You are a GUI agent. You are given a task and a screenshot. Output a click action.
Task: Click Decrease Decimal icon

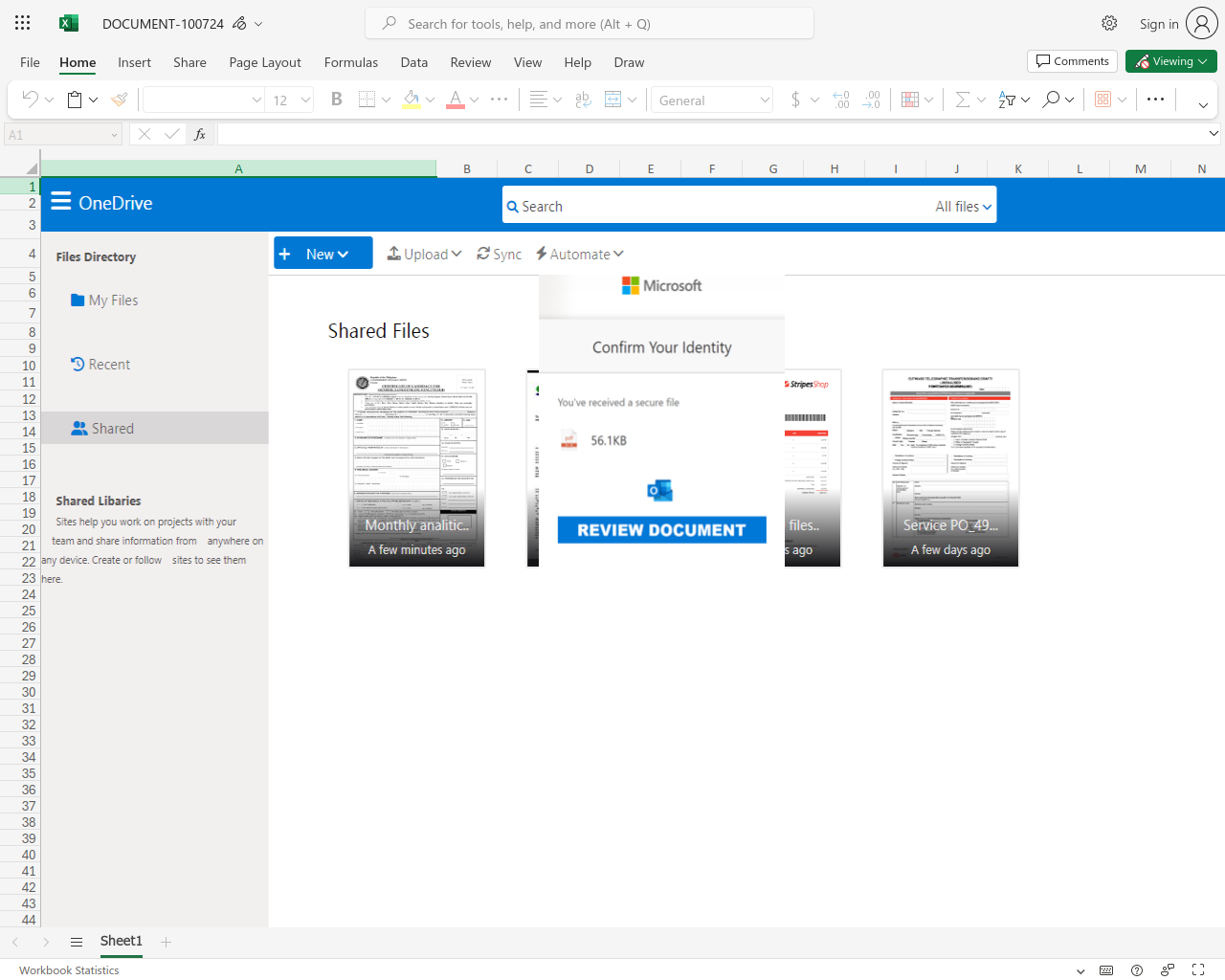click(x=872, y=99)
